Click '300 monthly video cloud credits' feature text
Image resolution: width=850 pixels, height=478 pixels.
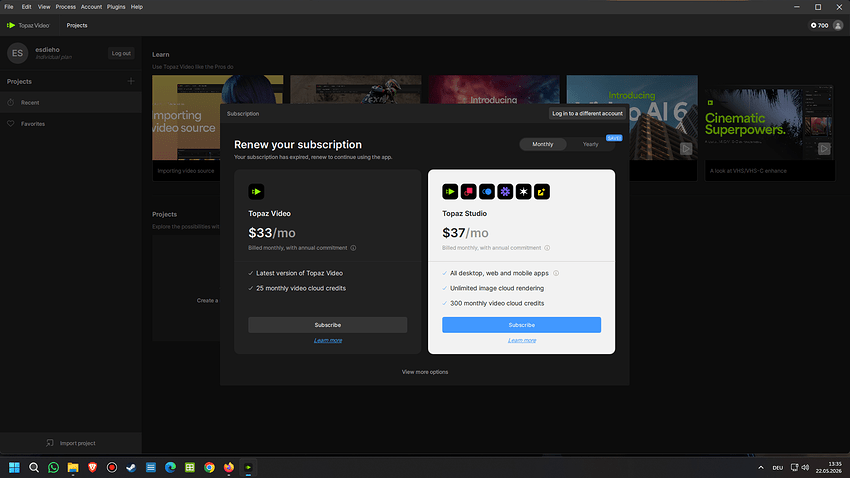tap(497, 303)
